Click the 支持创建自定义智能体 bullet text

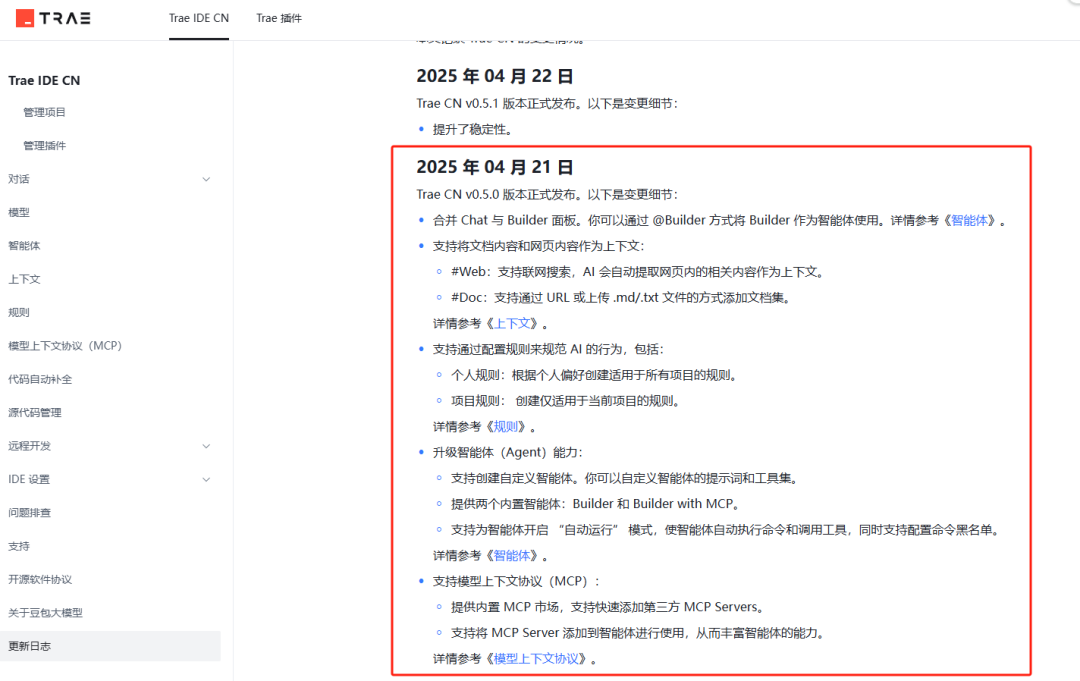click(624, 479)
